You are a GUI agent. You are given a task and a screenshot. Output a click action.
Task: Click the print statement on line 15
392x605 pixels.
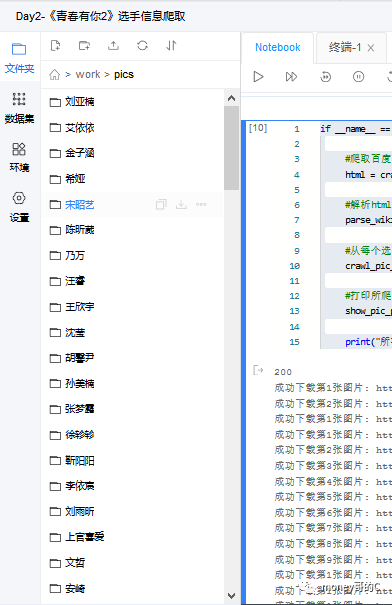(368, 342)
